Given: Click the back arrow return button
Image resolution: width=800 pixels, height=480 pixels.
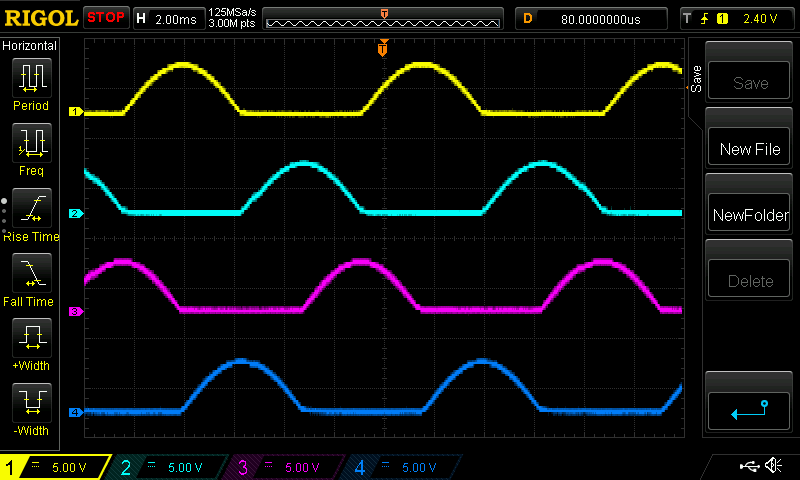Looking at the screenshot, I should 749,411.
